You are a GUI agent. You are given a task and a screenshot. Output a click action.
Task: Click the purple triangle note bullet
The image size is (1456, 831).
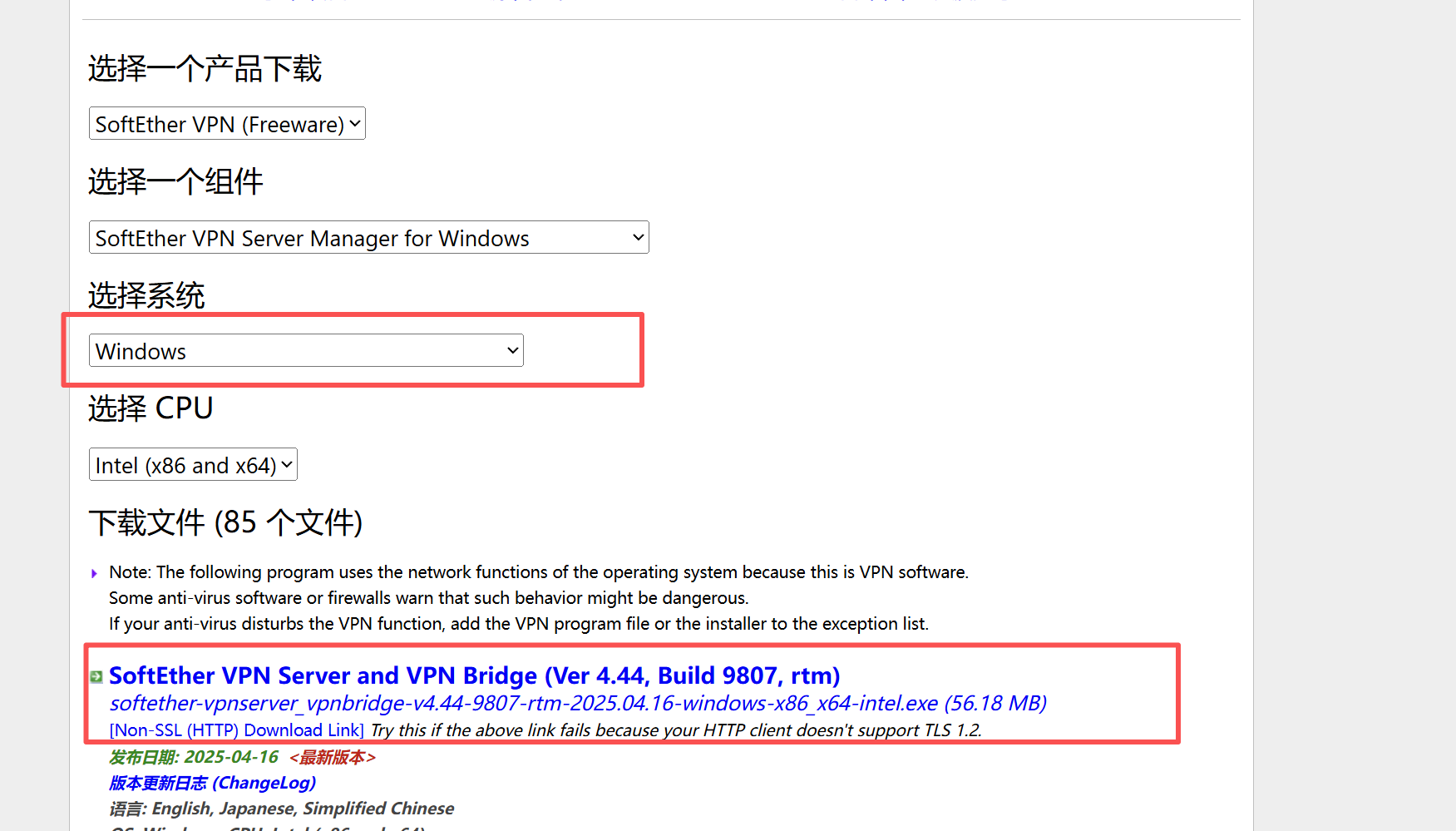point(94,573)
